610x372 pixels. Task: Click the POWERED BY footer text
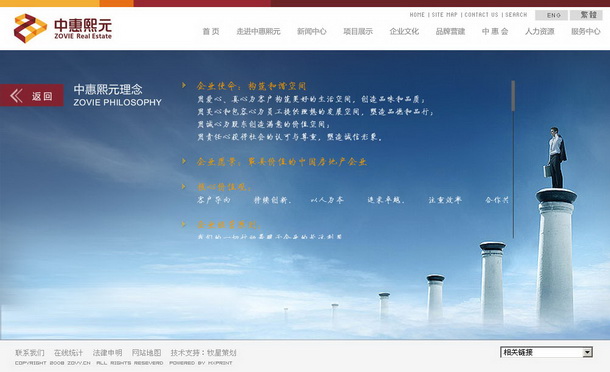click(x=201, y=363)
